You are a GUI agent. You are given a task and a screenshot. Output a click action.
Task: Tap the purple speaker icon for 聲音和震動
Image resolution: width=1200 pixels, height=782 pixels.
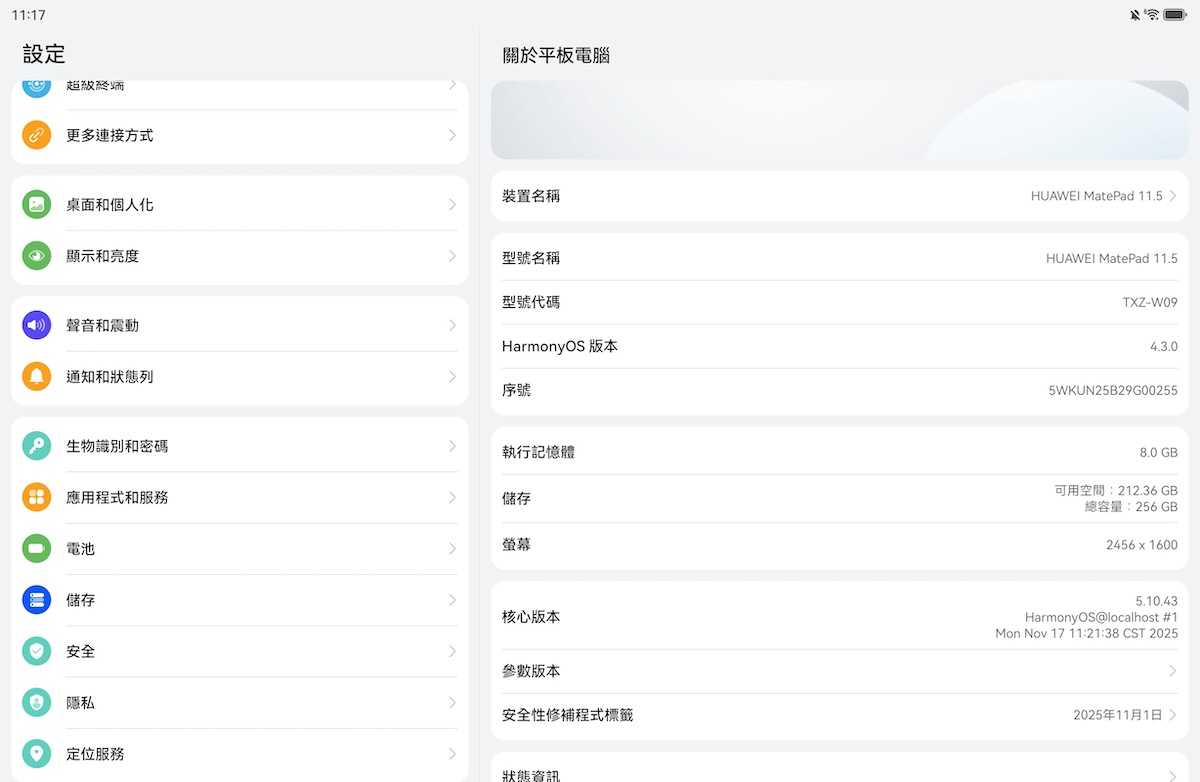pos(37,325)
